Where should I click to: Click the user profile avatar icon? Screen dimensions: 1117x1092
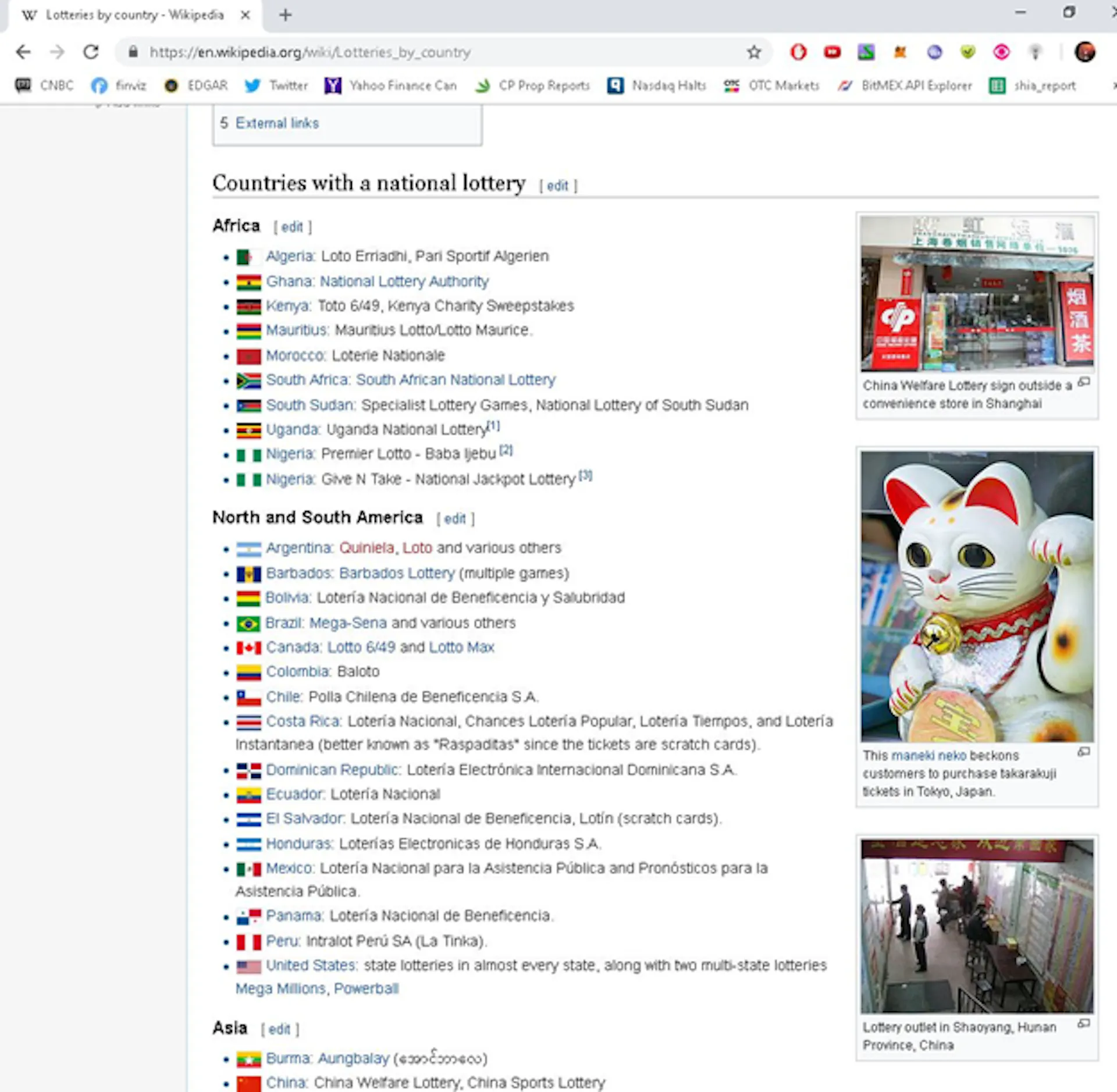(x=1084, y=52)
